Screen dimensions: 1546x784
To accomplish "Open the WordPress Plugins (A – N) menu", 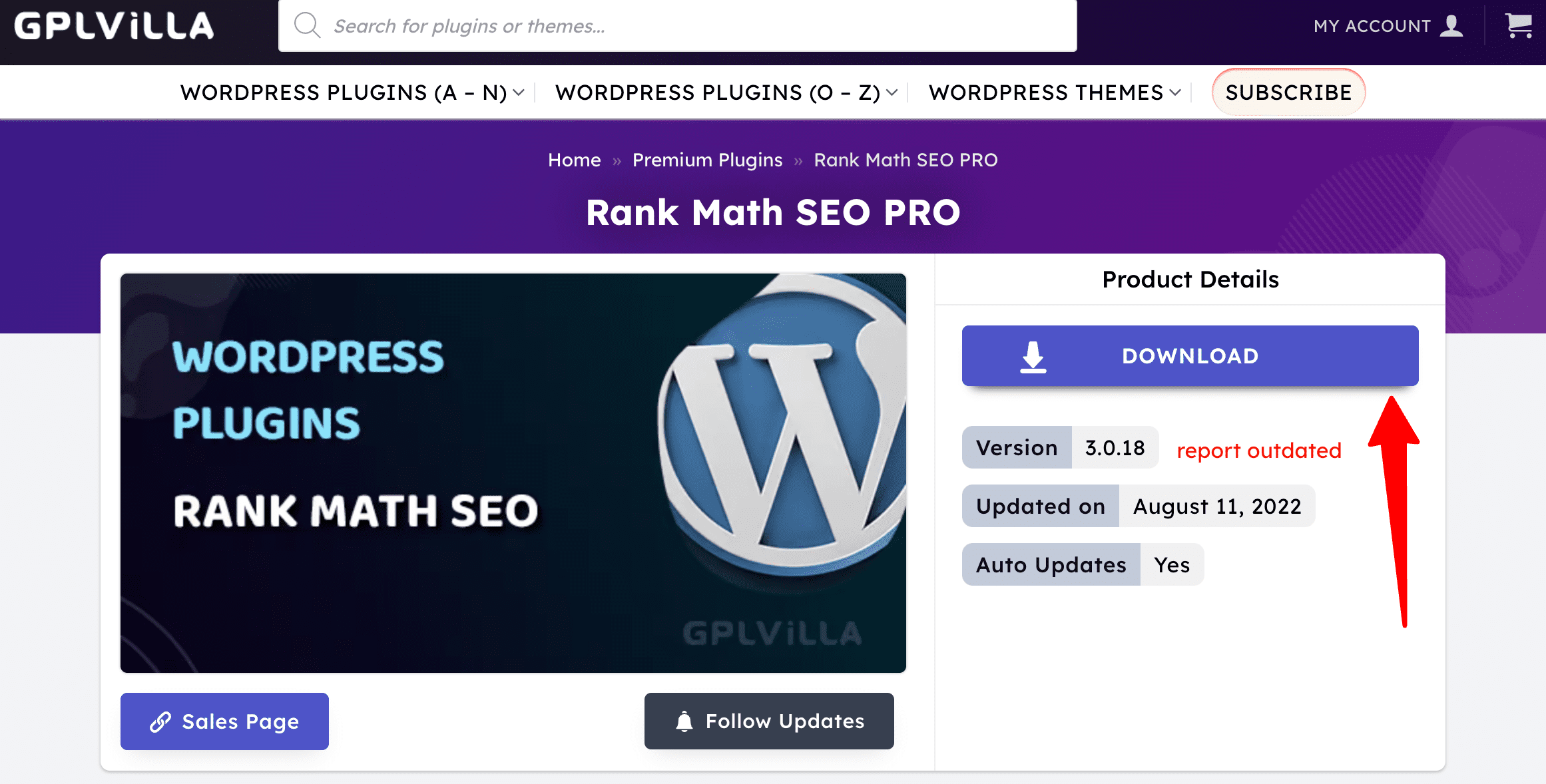I will coord(343,93).
